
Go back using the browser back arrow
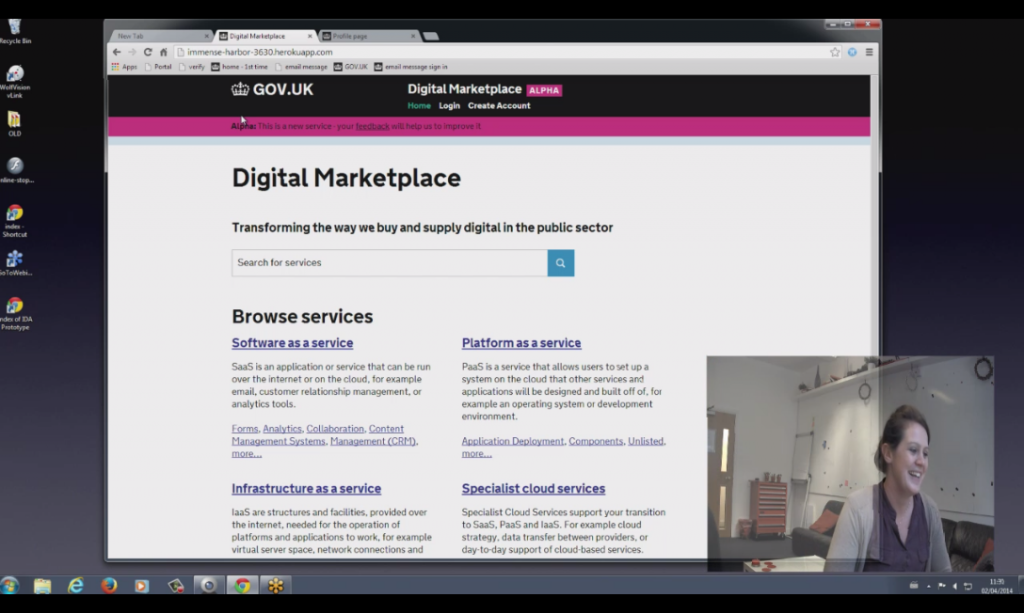(x=117, y=52)
